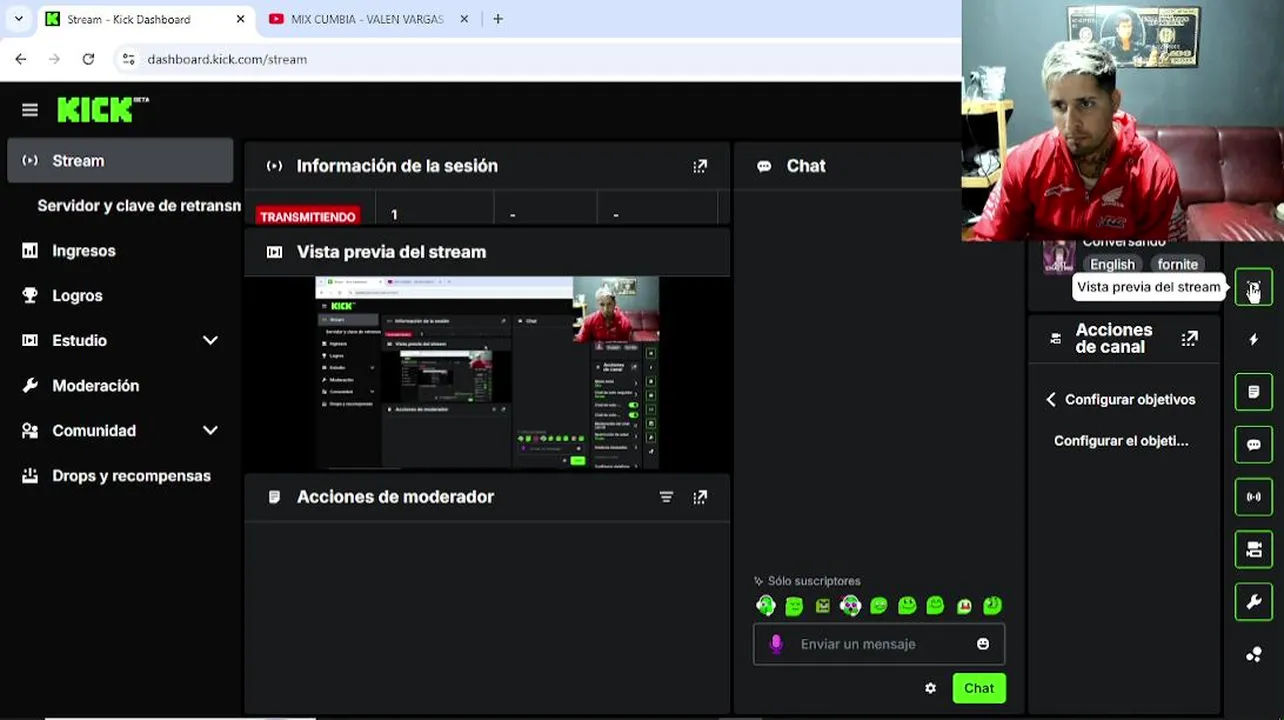Open the hamburger menu beside KICK logo
Image resolution: width=1284 pixels, height=720 pixels.
click(x=30, y=110)
